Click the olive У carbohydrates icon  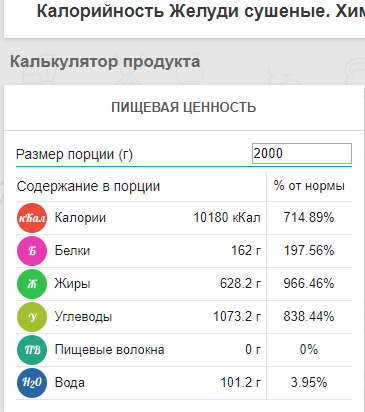[32, 317]
